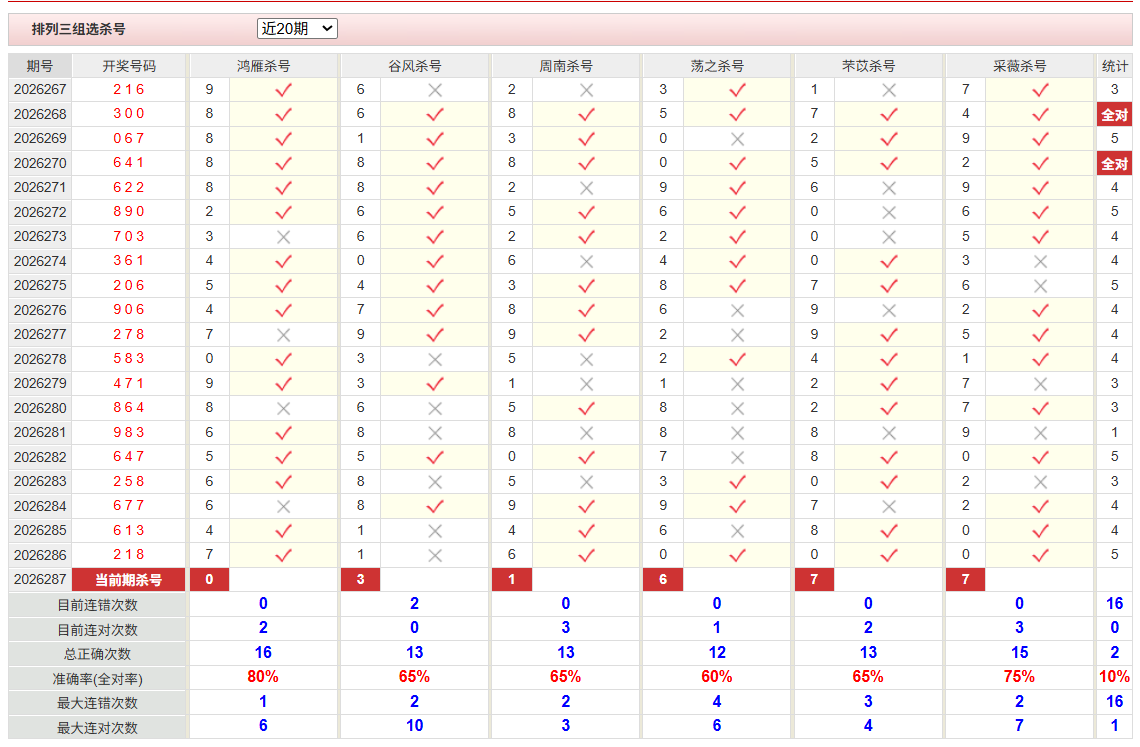
Task: Click 鸿雁 cross mark in row 2026277
Action: coord(284,335)
